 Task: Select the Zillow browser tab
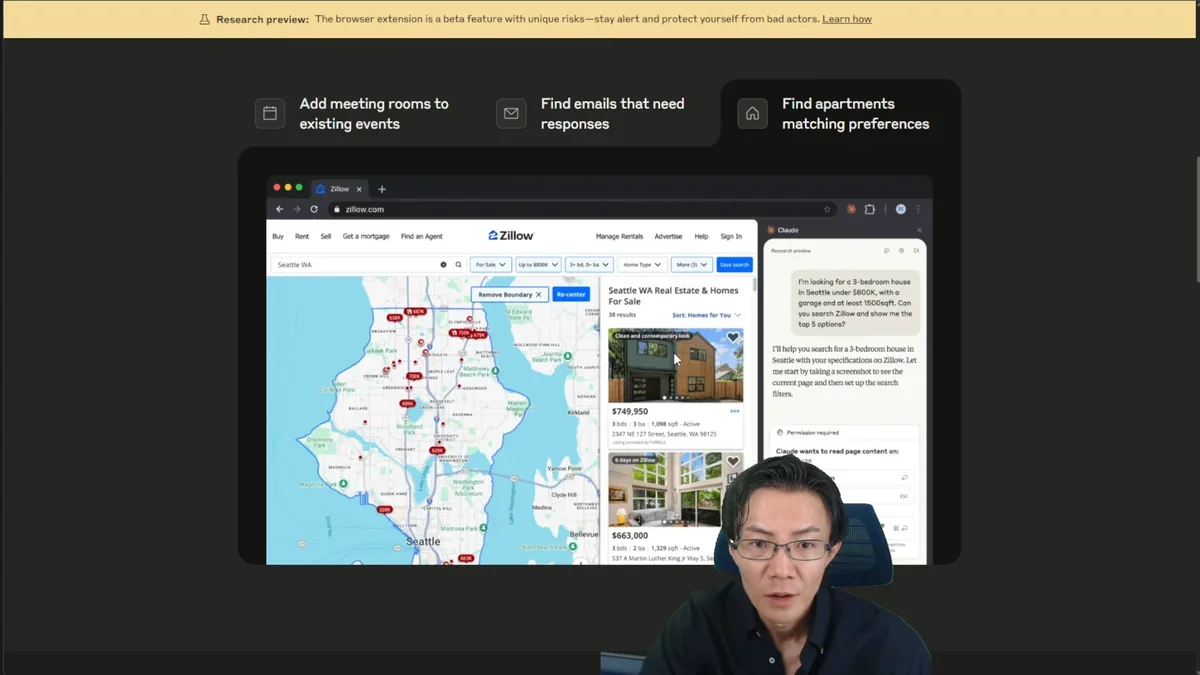click(339, 189)
